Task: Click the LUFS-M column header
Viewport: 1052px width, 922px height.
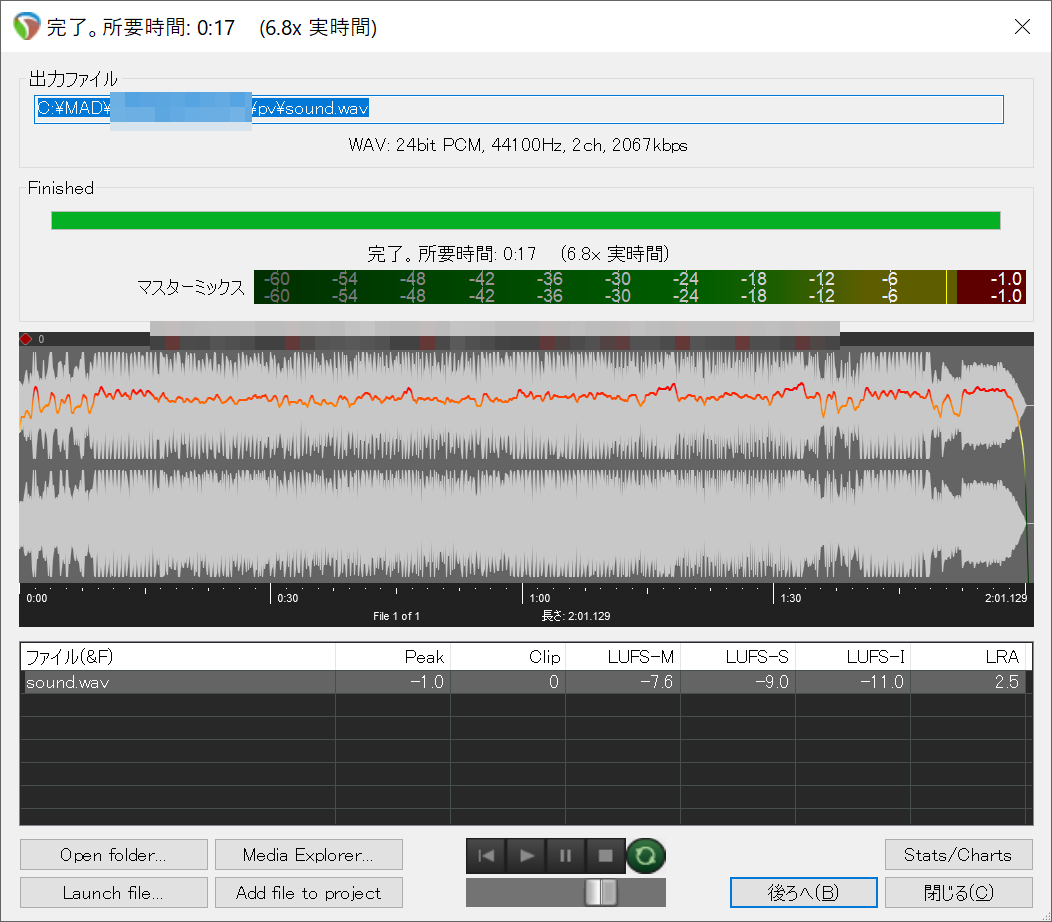Action: (x=623, y=656)
